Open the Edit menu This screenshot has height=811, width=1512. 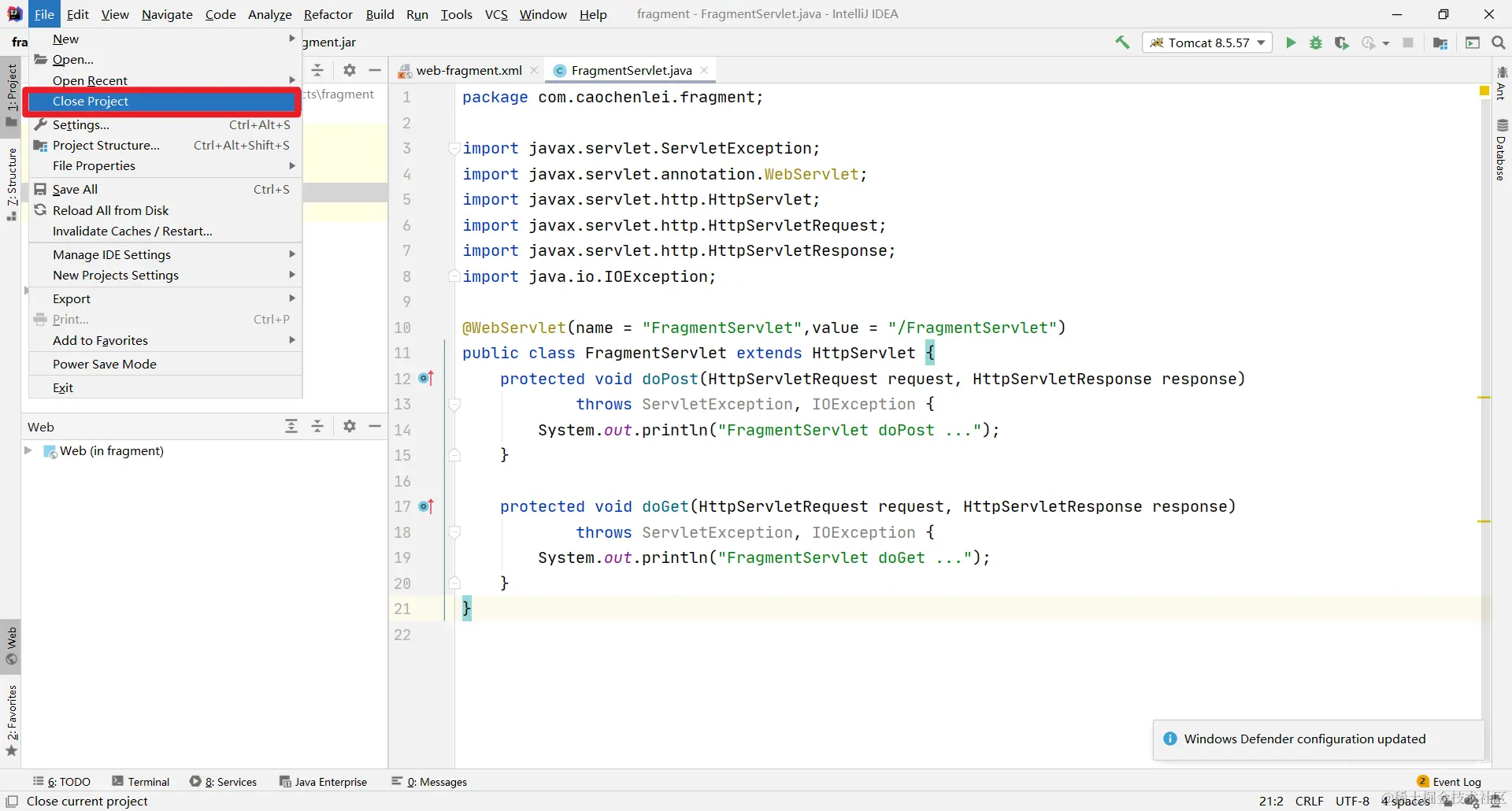77,14
